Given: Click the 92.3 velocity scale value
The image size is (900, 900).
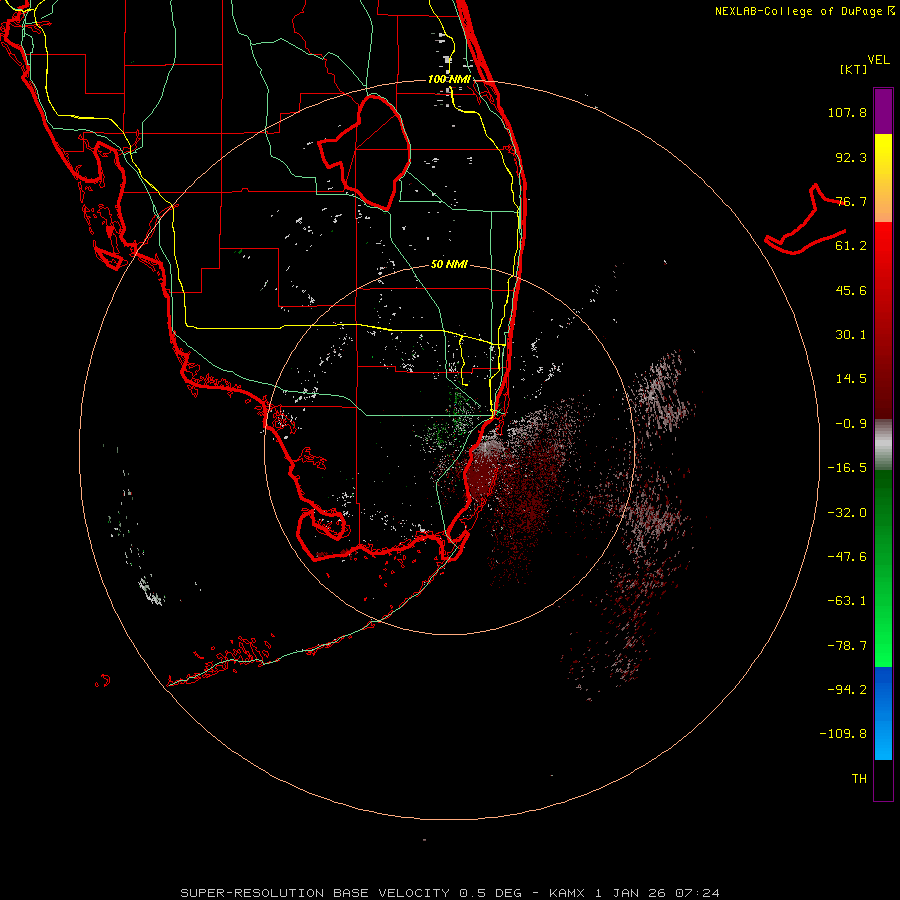Looking at the screenshot, I should tap(851, 157).
